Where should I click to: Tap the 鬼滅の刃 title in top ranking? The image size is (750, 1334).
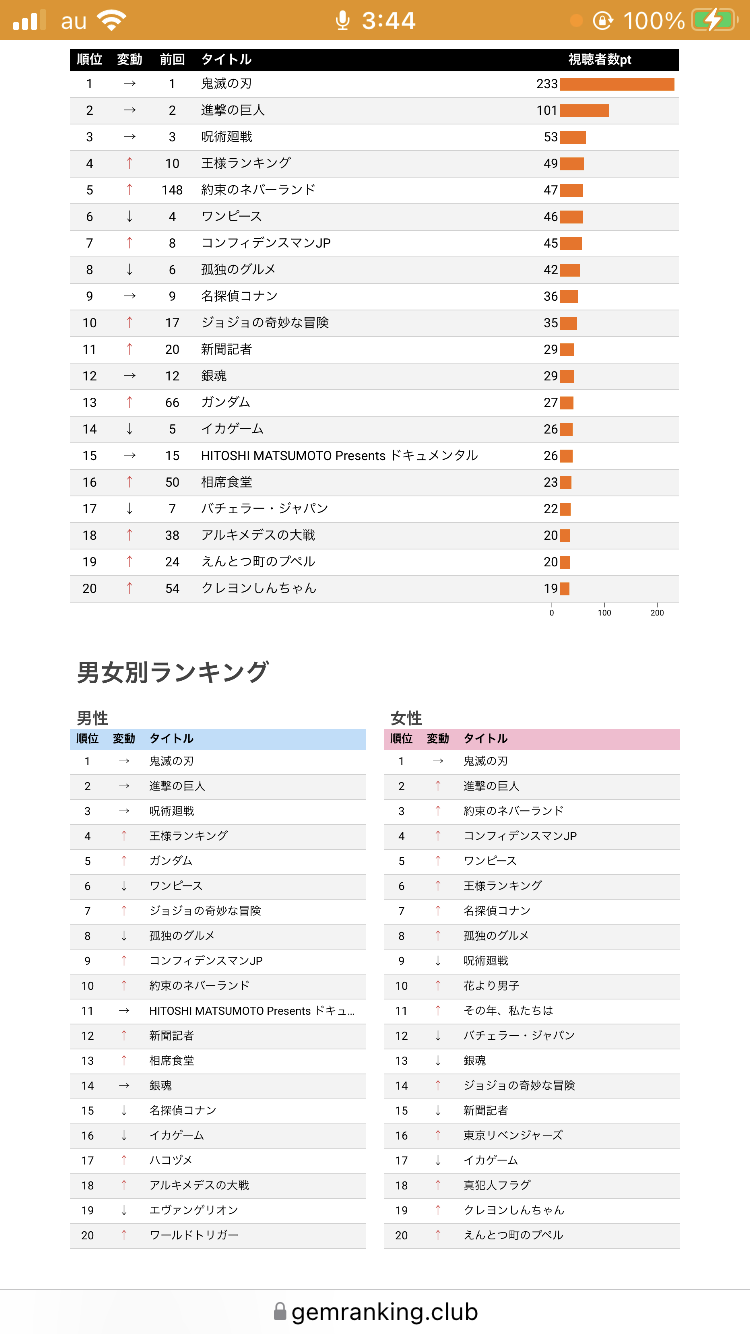226,84
